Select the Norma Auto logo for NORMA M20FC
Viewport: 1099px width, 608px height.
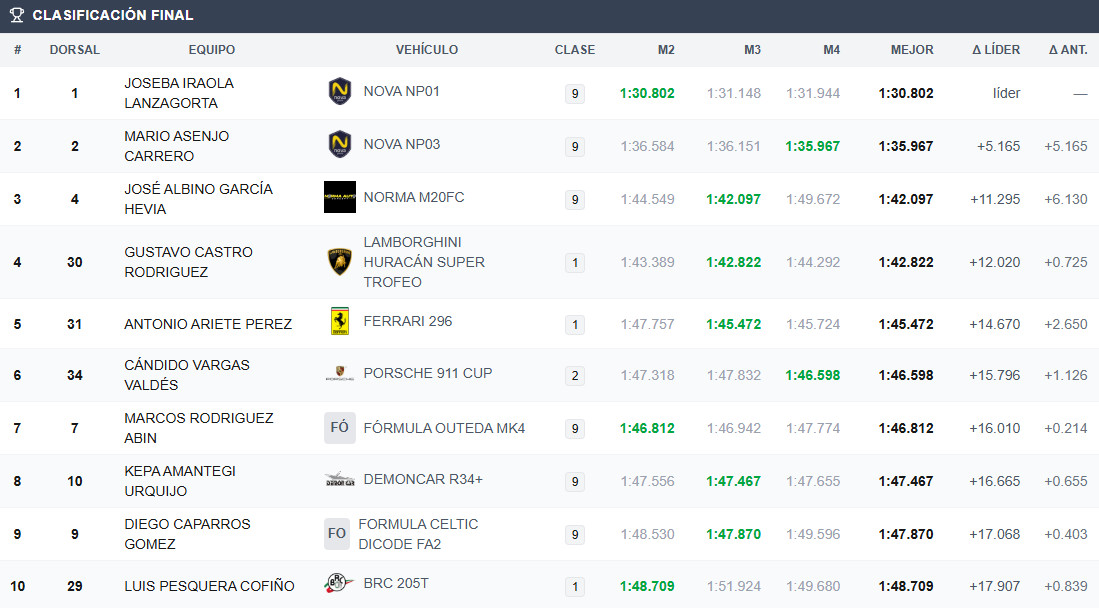340,197
